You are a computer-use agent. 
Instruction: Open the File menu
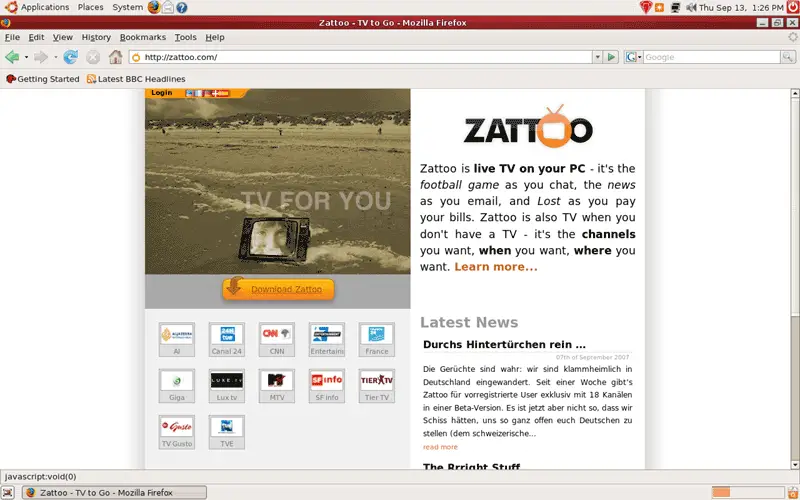12,37
